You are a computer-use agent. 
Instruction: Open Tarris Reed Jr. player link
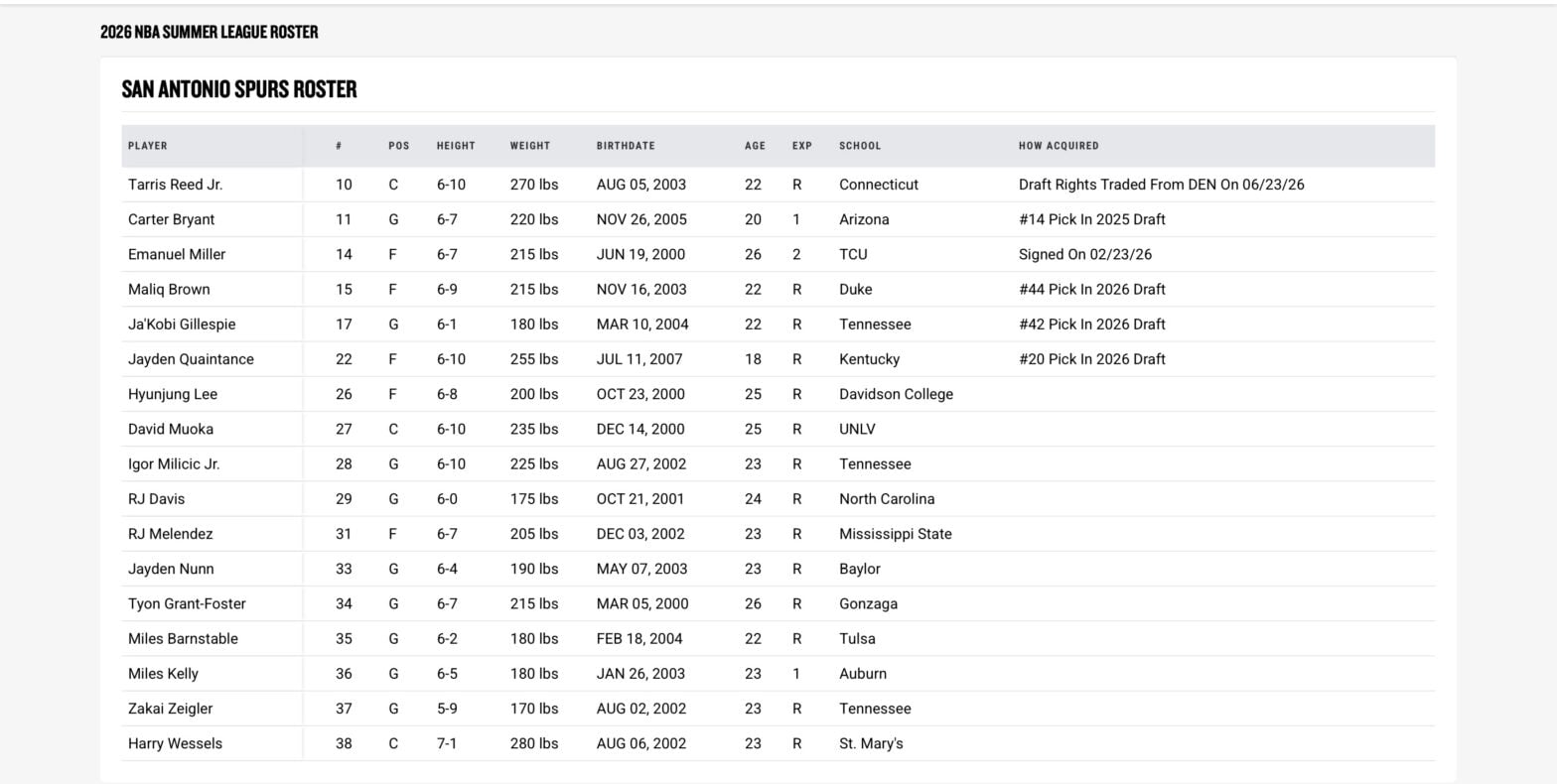coord(175,185)
